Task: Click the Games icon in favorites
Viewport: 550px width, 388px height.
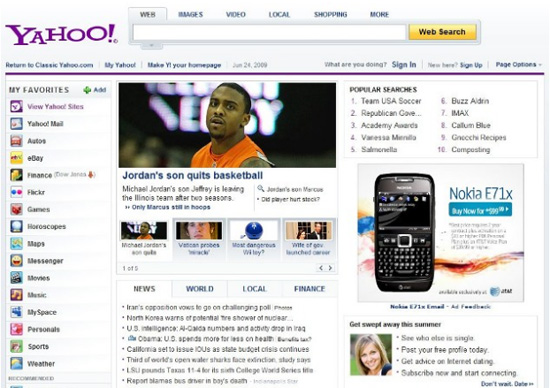Action: [x=16, y=209]
